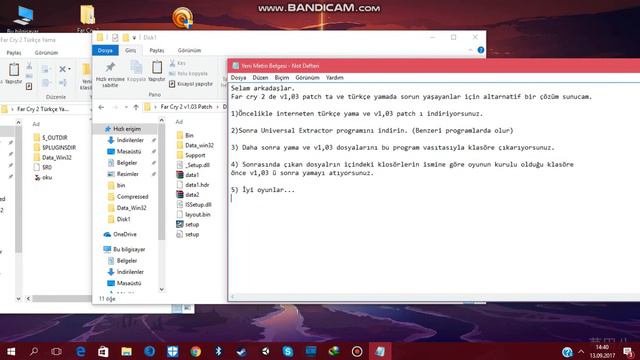Switch Türkçe Yama window to large icons view
Viewport: 640px width, 360px height.
187,308
